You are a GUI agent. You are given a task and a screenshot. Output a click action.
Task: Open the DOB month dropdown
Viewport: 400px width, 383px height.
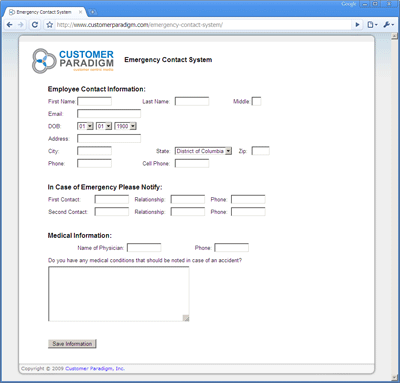pyautogui.click(x=85, y=126)
